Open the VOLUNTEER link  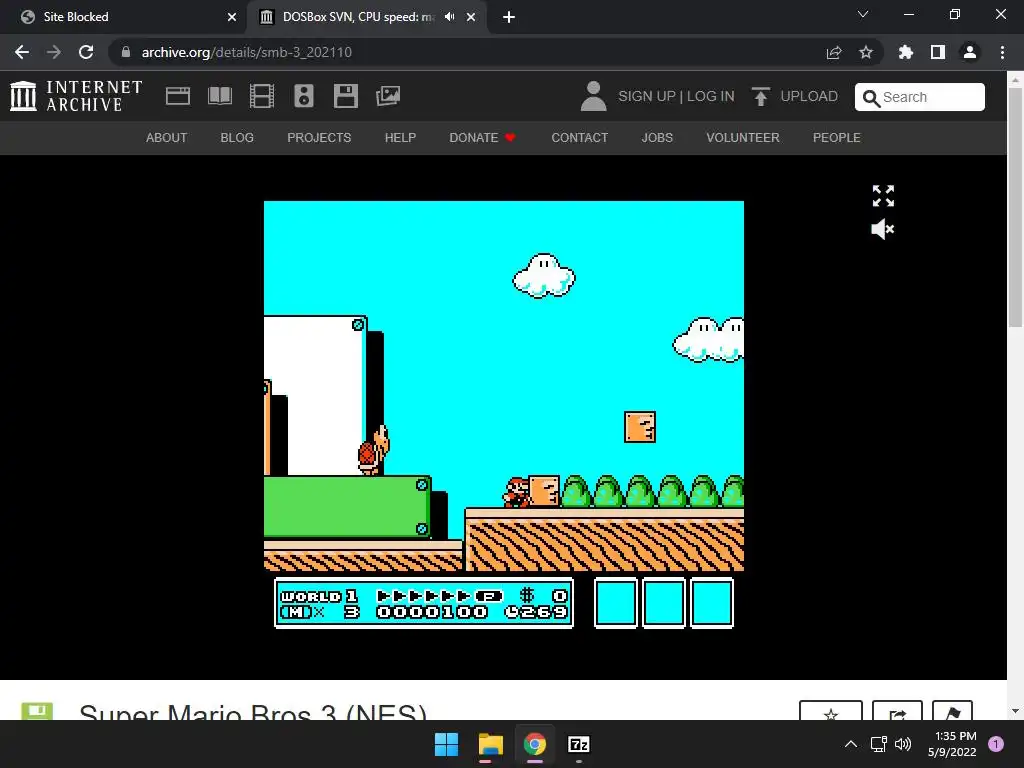[x=743, y=138]
